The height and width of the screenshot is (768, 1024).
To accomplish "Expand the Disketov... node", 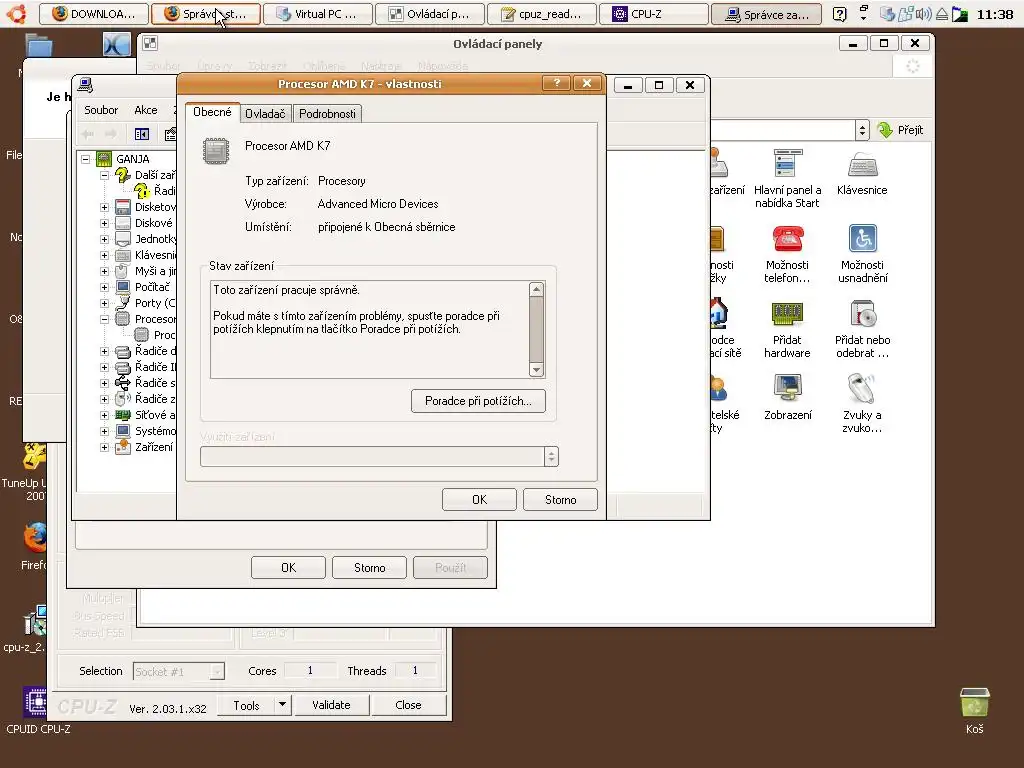I will click(104, 207).
